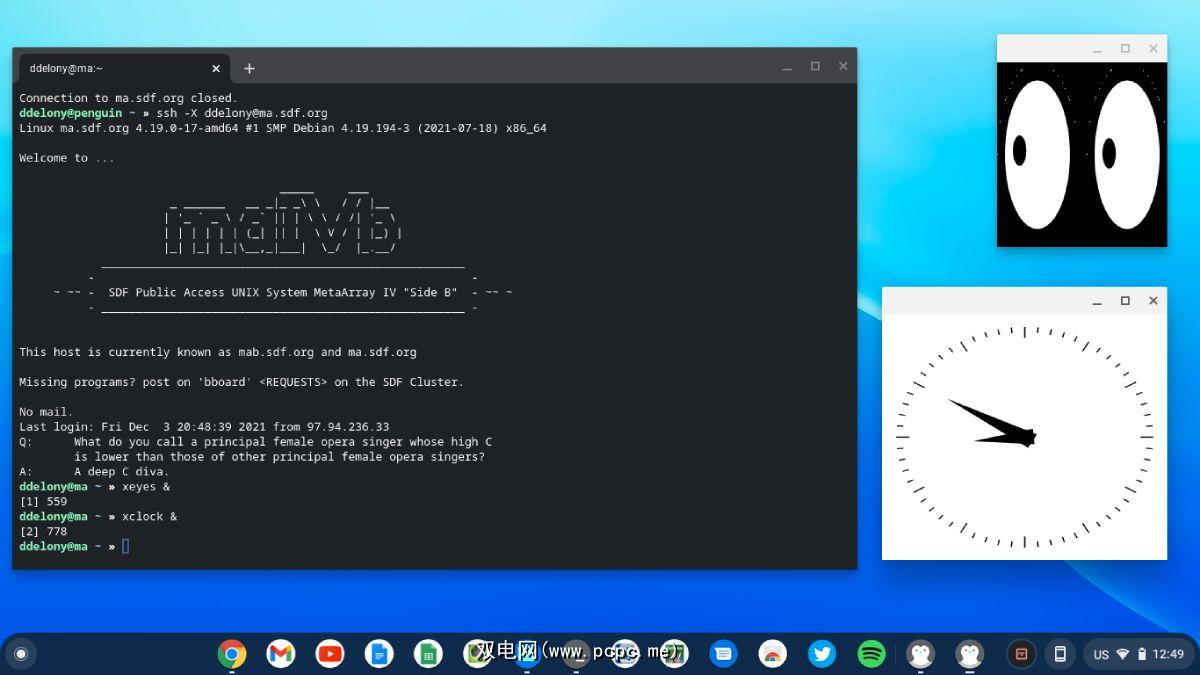Select the Linux penguin icon beside the red tray icon
Viewport: 1200px width, 675px height.
coord(969,654)
